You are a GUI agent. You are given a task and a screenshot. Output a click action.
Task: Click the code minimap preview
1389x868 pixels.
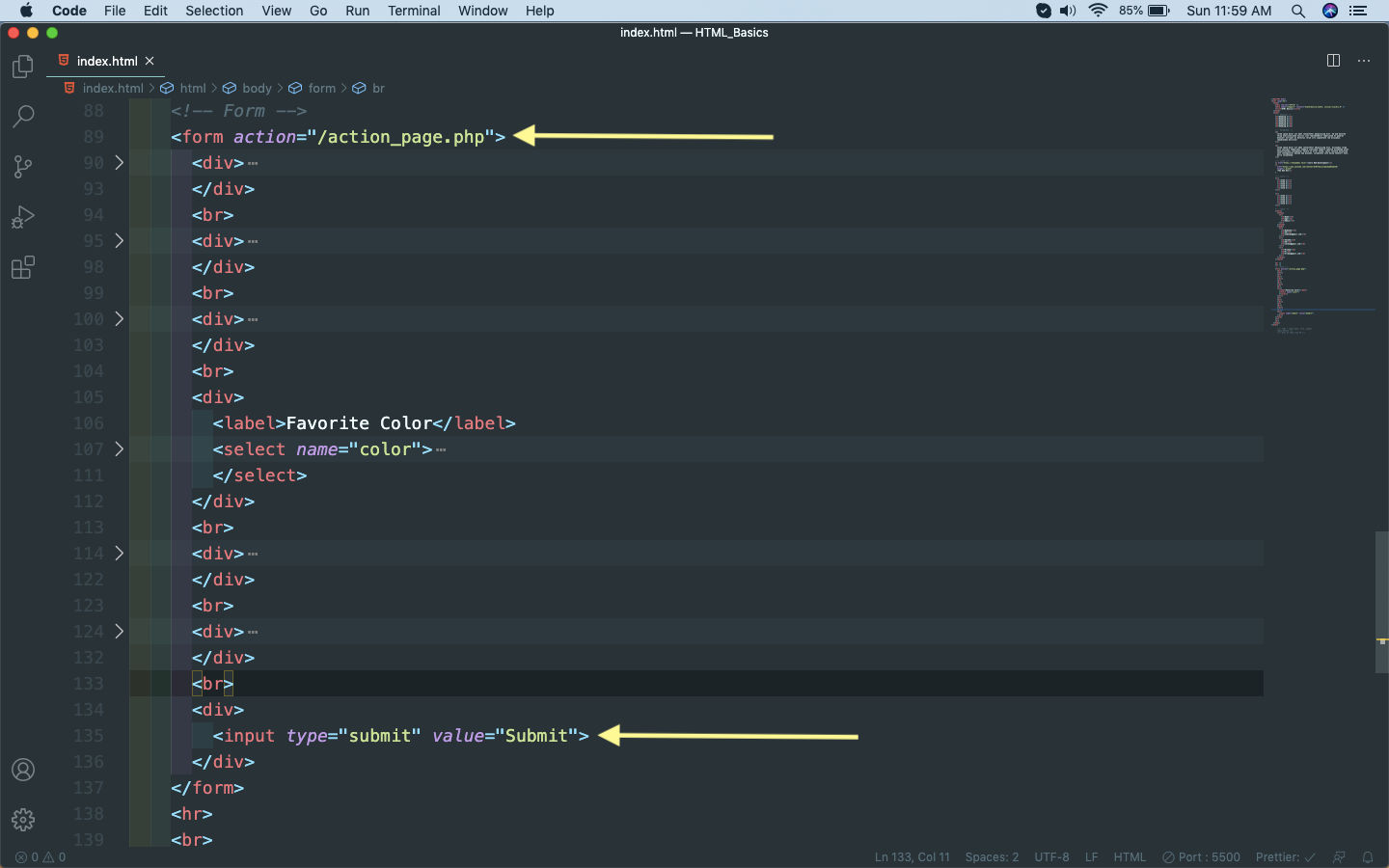pos(1321,214)
